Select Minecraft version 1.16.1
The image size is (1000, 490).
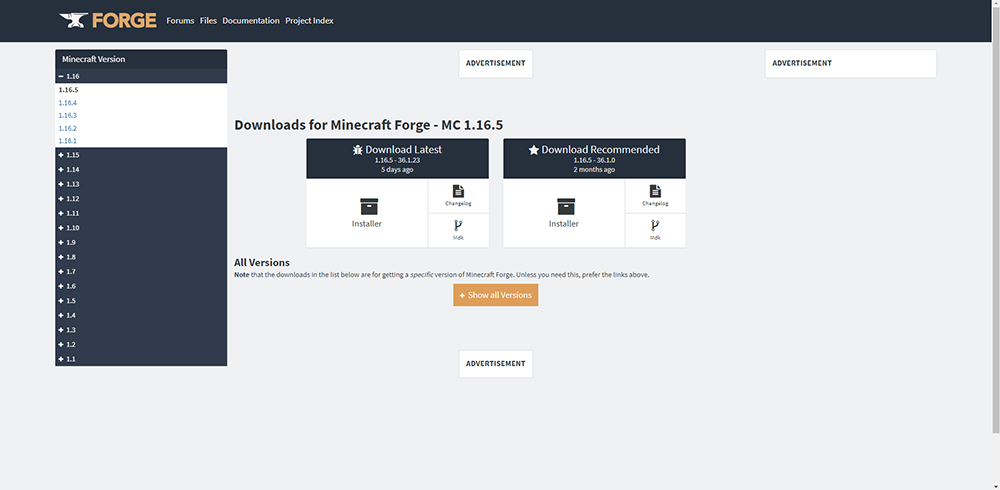(x=68, y=141)
